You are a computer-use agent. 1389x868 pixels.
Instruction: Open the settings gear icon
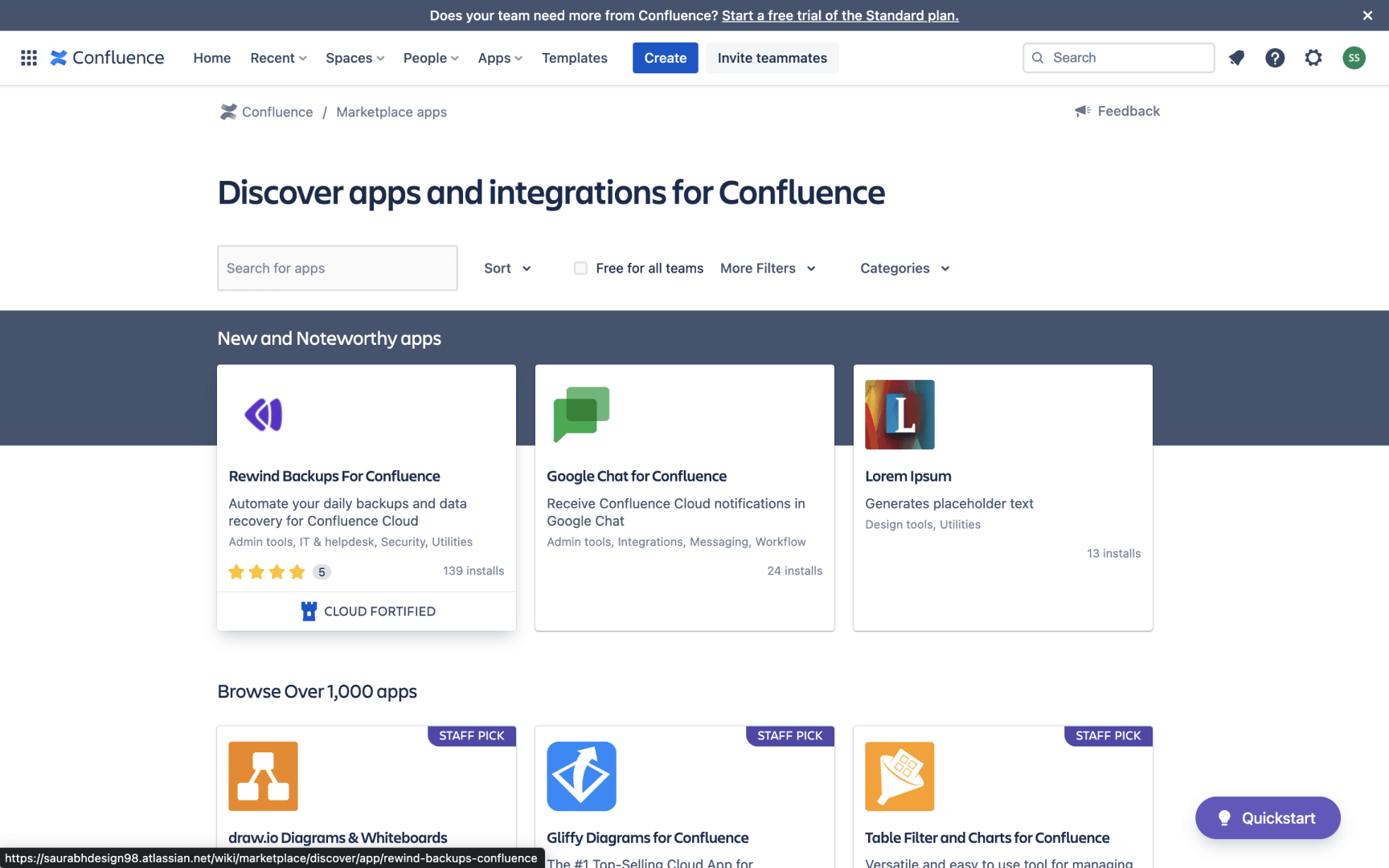tap(1313, 58)
